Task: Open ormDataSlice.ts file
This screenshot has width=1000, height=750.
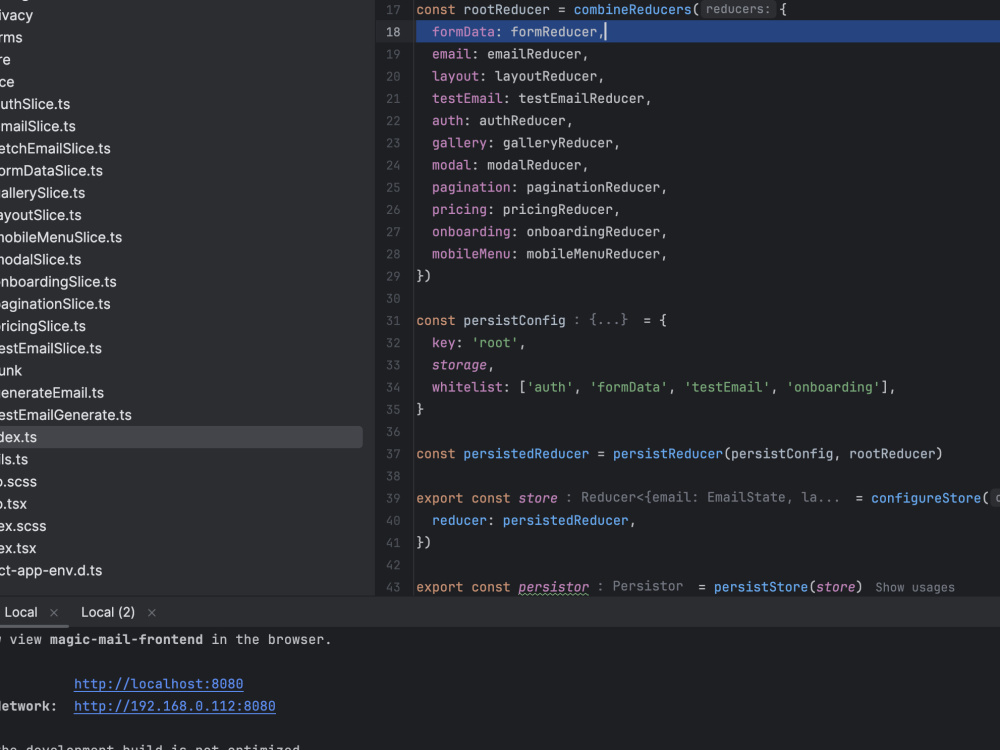Action: pos(51,171)
